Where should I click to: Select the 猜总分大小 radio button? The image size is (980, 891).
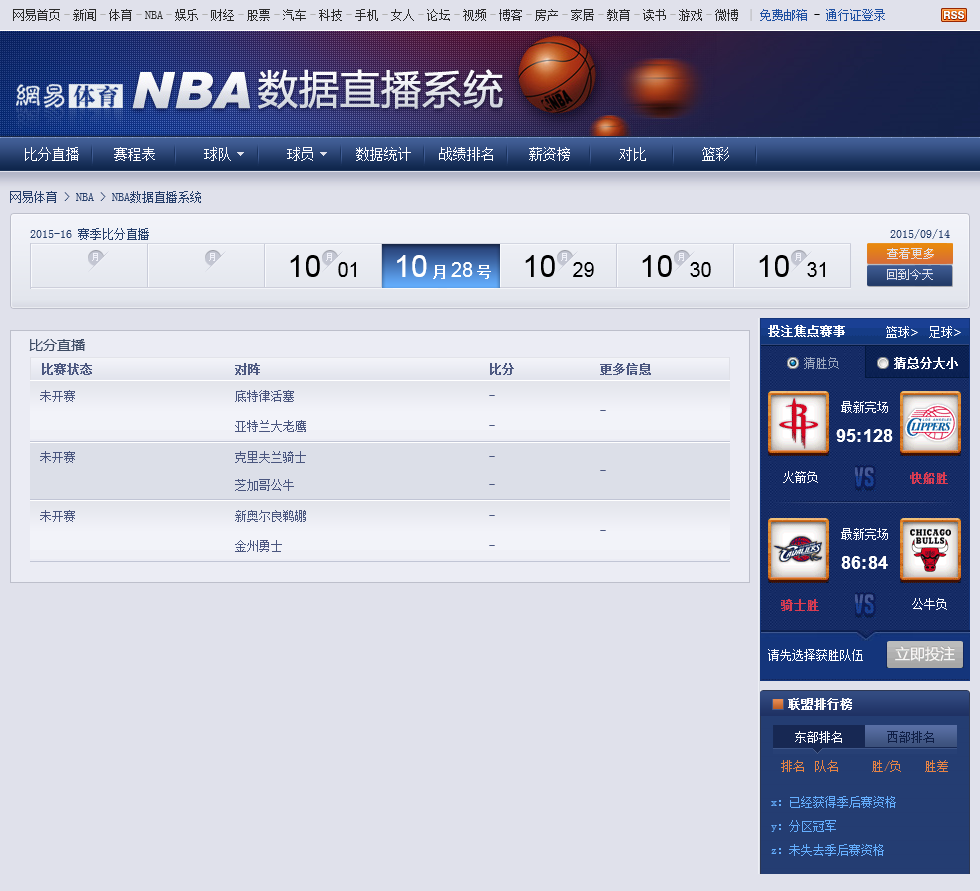coord(882,363)
